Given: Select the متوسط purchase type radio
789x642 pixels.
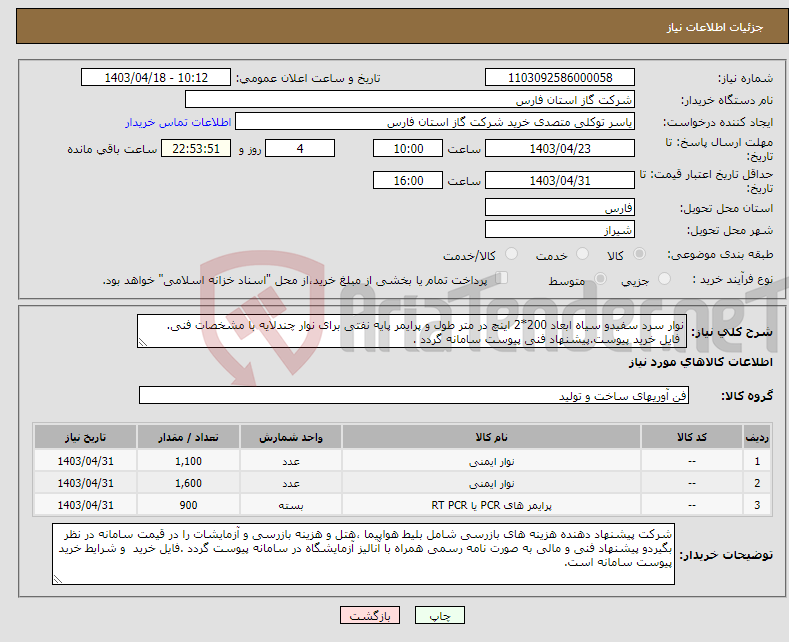Looking at the screenshot, I should (600, 279).
